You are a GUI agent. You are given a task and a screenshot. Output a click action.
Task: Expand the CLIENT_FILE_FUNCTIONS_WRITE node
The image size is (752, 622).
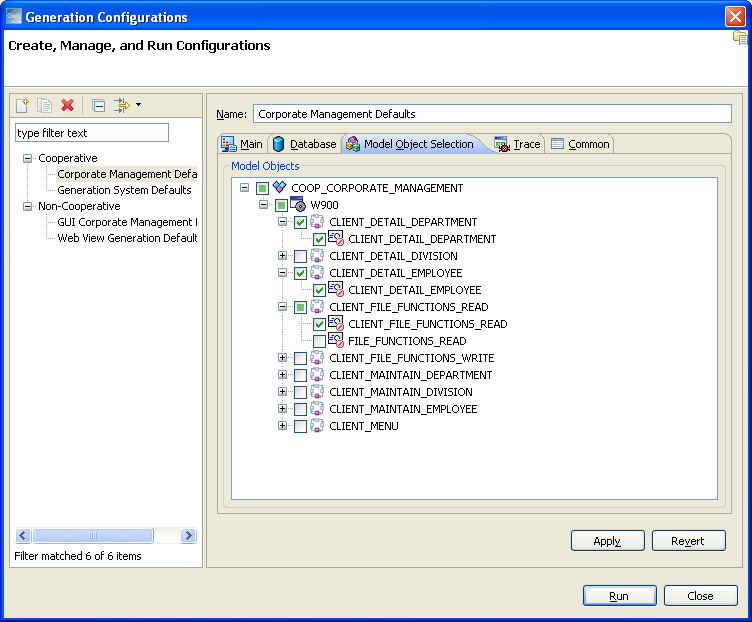(x=282, y=357)
